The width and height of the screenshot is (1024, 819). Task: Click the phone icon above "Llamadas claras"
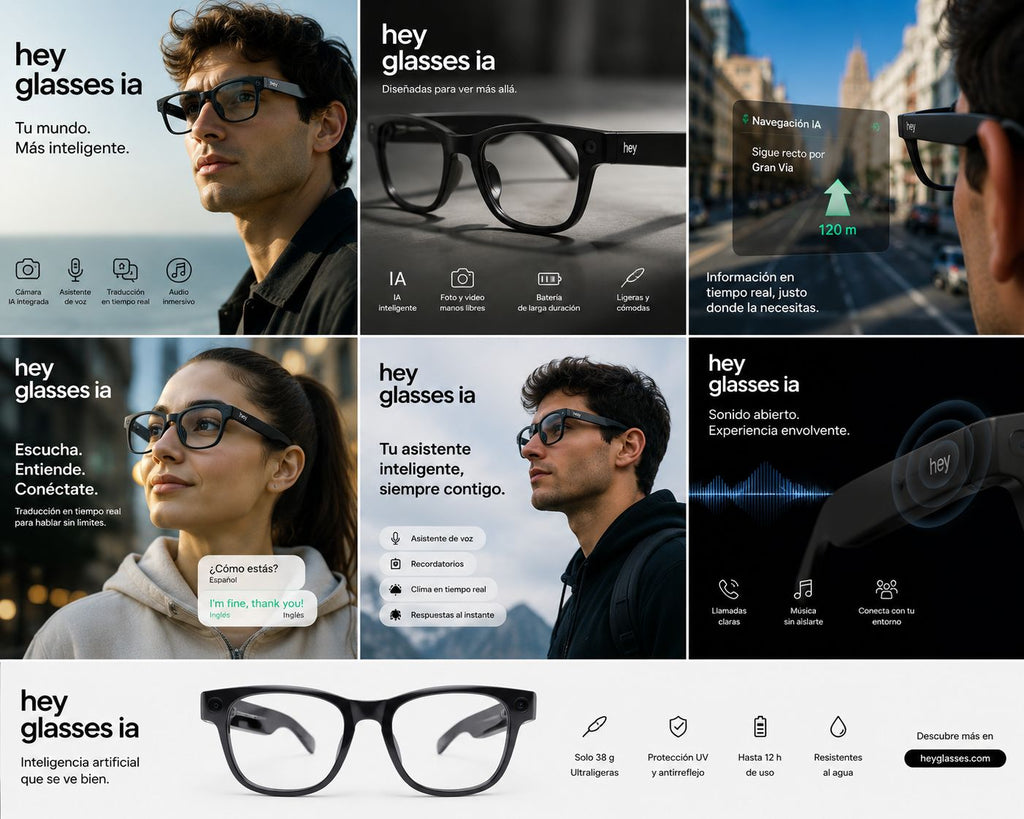(728, 588)
